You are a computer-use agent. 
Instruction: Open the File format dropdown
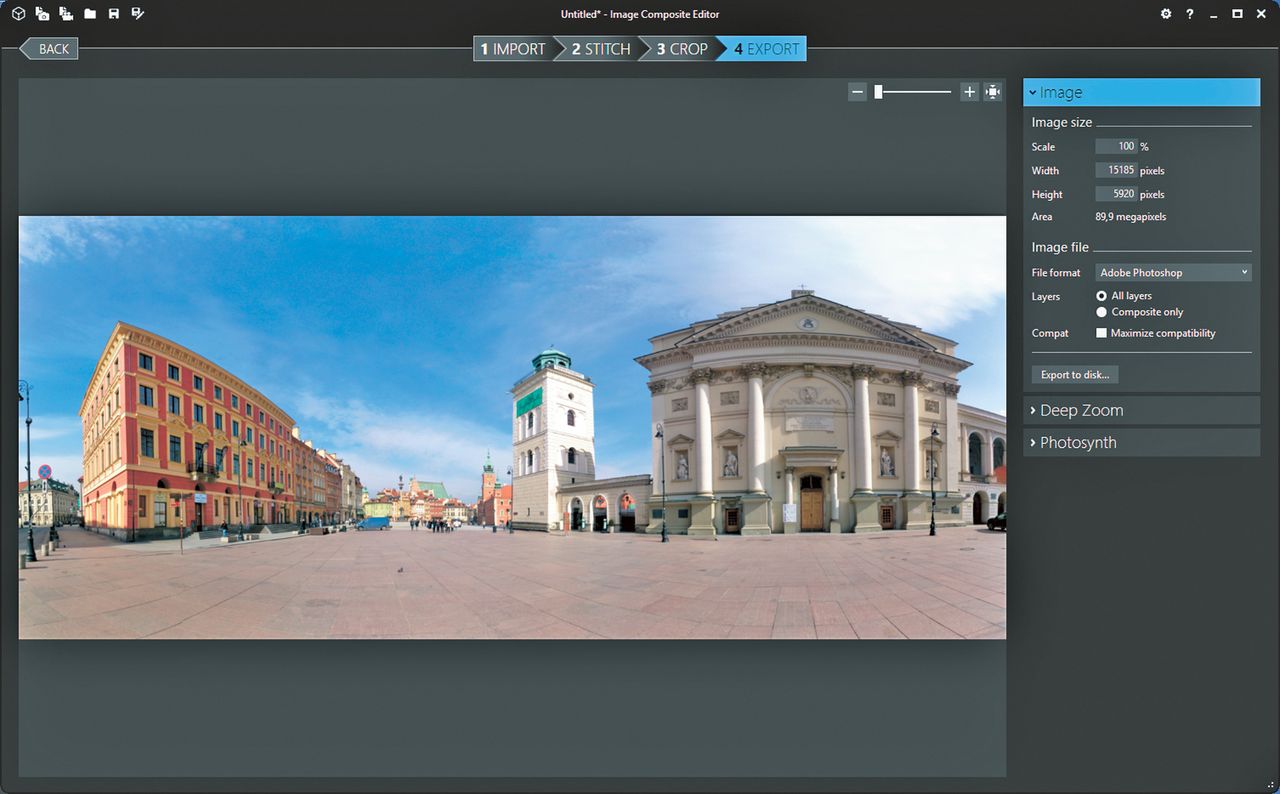pos(1173,272)
